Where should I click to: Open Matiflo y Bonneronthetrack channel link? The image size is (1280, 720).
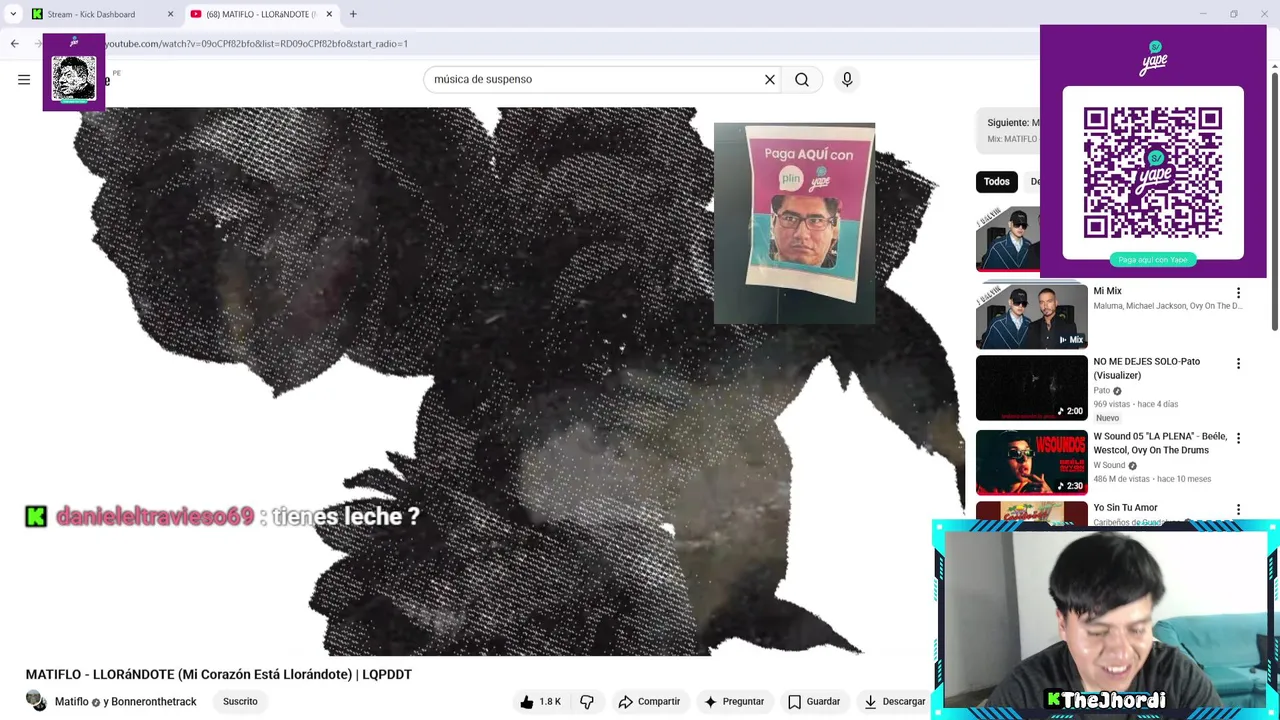pos(126,702)
